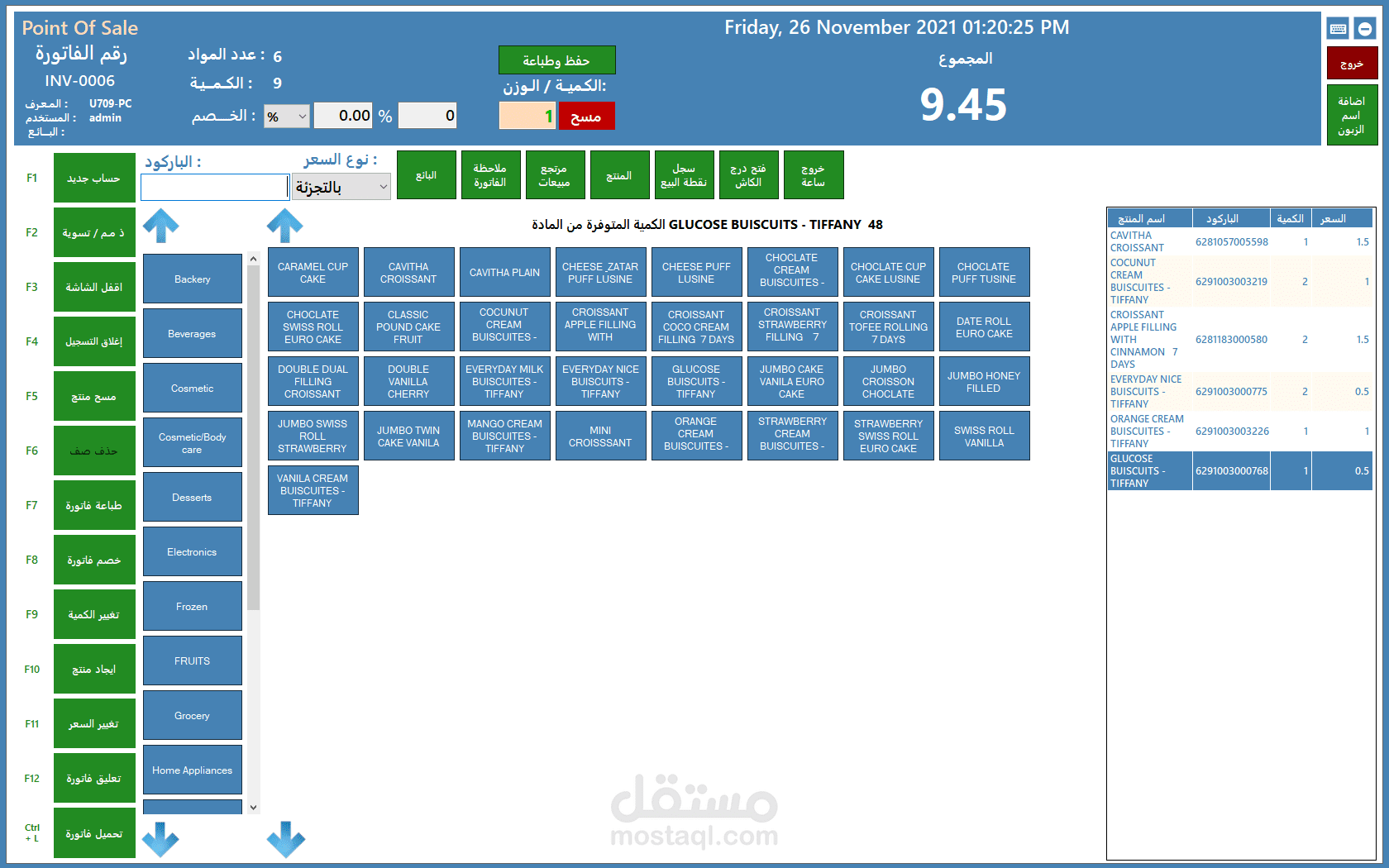Click up arrow above product grid

pyautogui.click(x=285, y=225)
